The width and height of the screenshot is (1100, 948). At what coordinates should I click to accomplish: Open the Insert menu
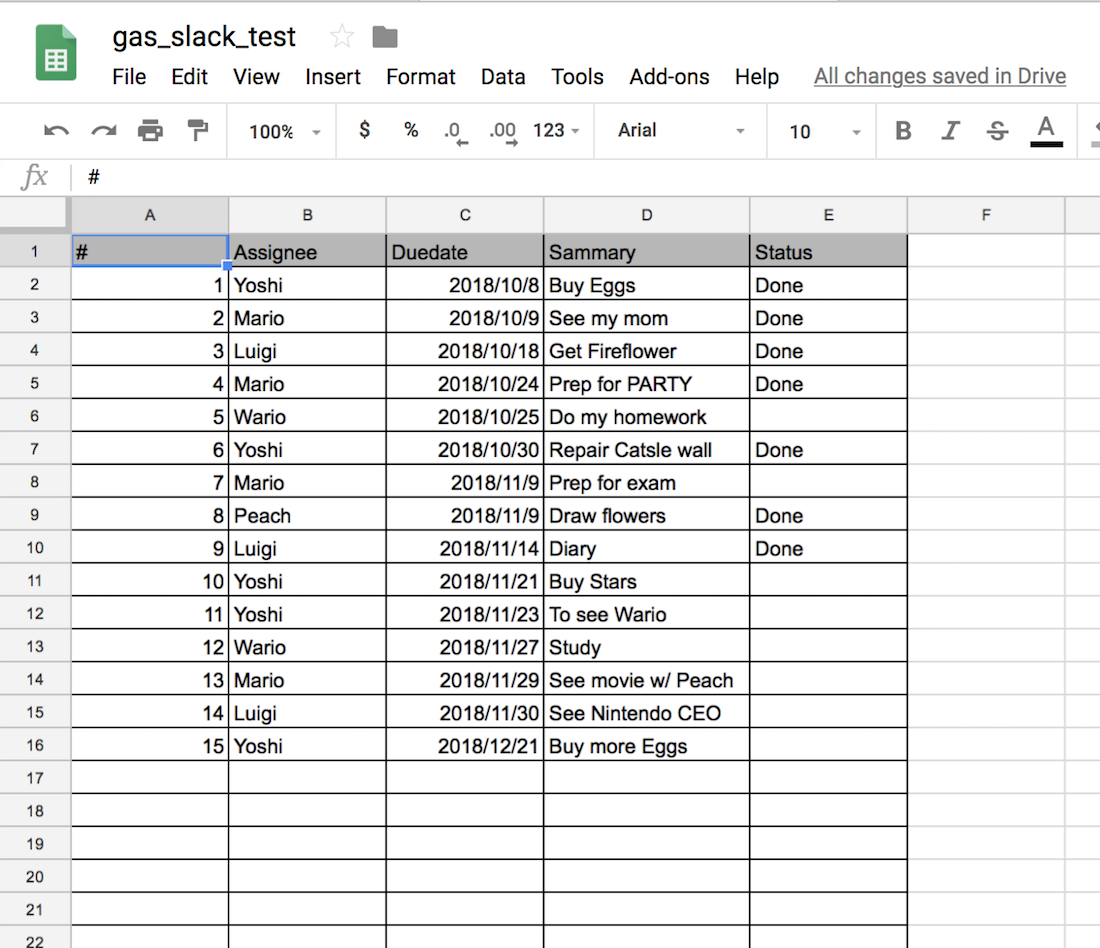coord(333,76)
